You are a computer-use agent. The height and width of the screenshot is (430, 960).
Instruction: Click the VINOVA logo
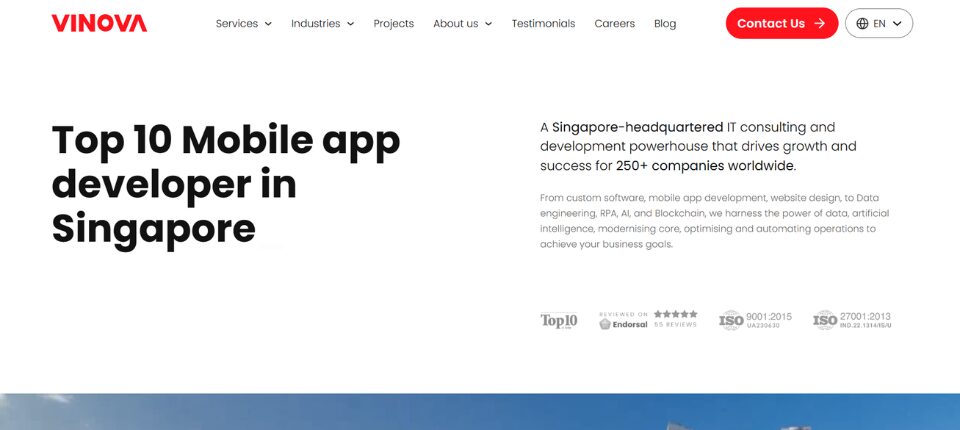pos(99,23)
